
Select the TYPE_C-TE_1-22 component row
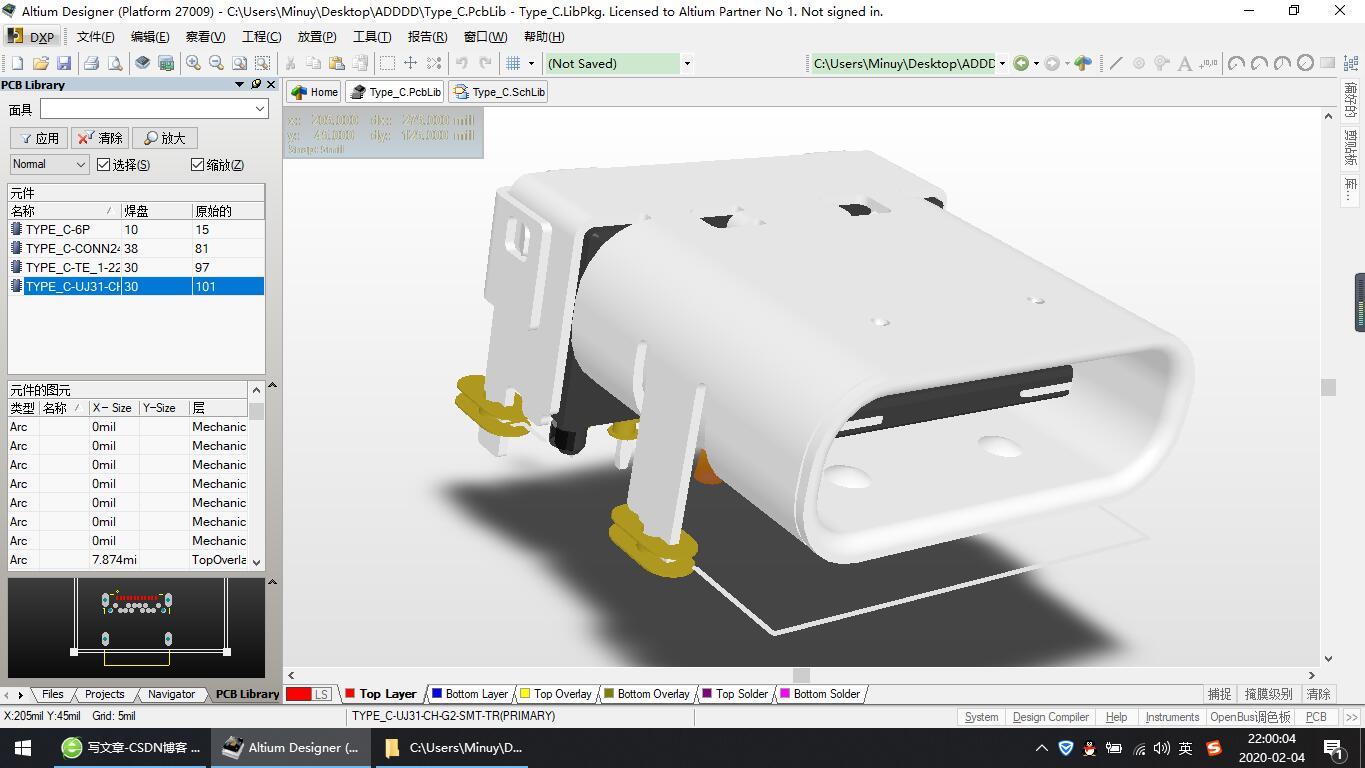tap(136, 267)
